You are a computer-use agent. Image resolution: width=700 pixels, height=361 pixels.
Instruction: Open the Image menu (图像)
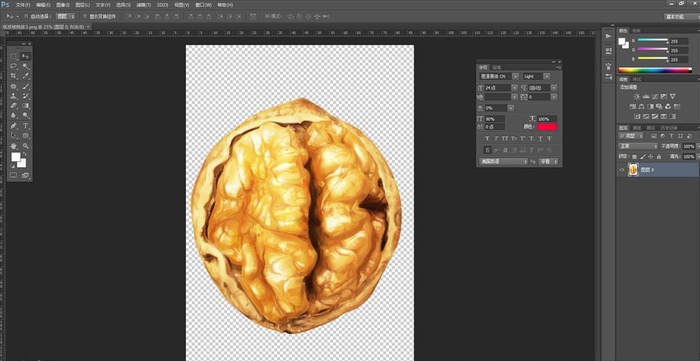pos(63,5)
